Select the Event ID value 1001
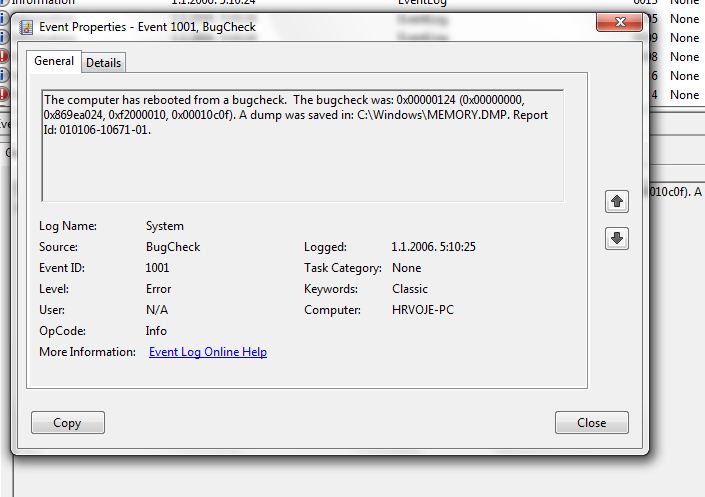Screen dimensions: 705x497 157,268
